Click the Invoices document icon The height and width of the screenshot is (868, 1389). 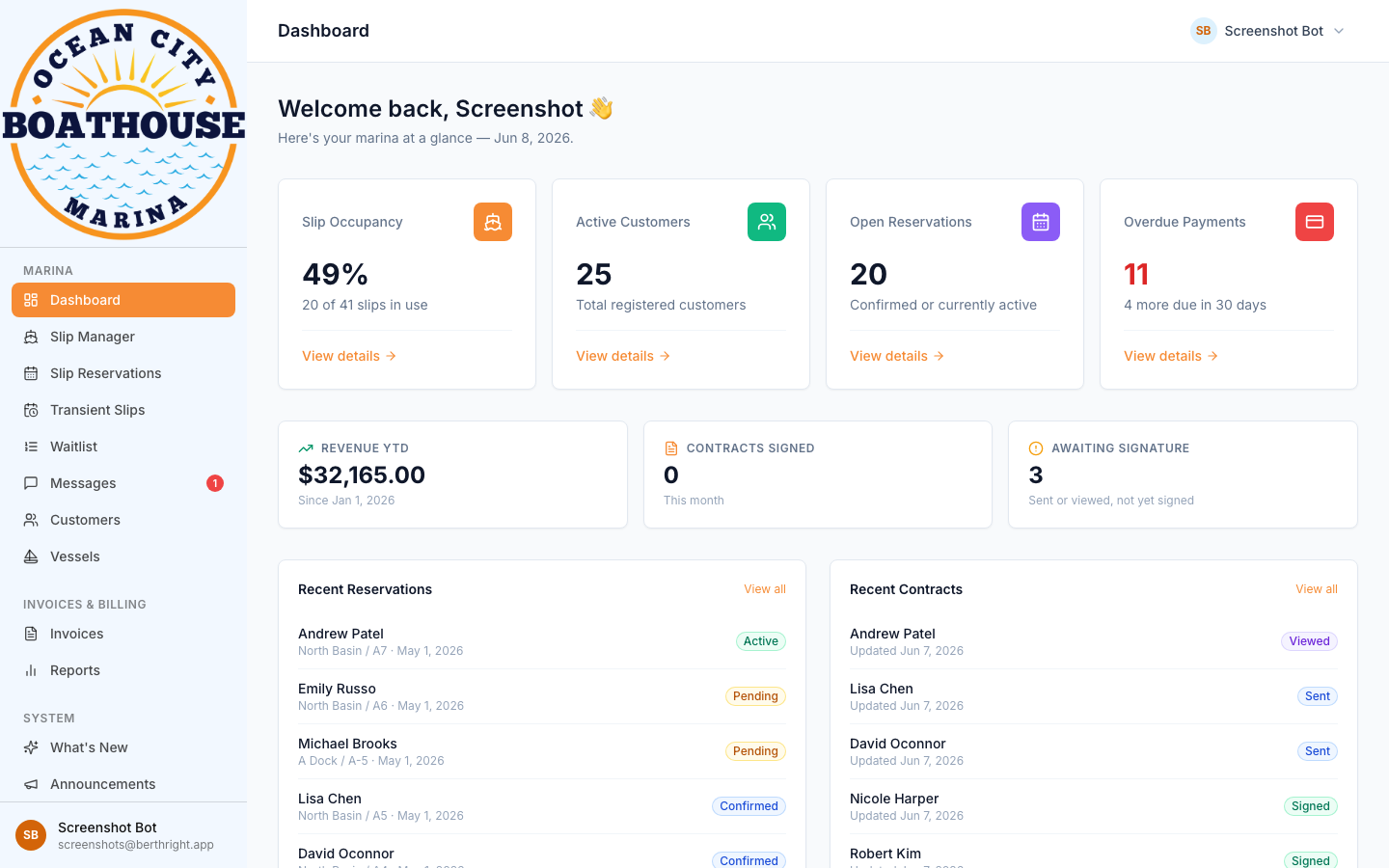coord(31,634)
